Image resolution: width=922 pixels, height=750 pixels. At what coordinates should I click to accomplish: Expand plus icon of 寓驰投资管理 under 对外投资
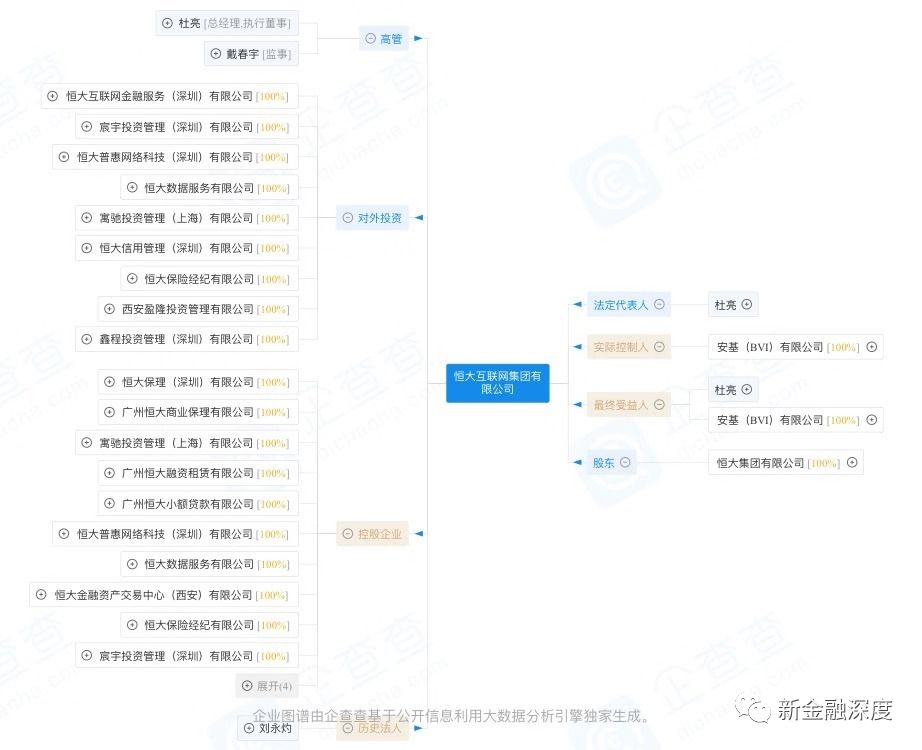86,218
